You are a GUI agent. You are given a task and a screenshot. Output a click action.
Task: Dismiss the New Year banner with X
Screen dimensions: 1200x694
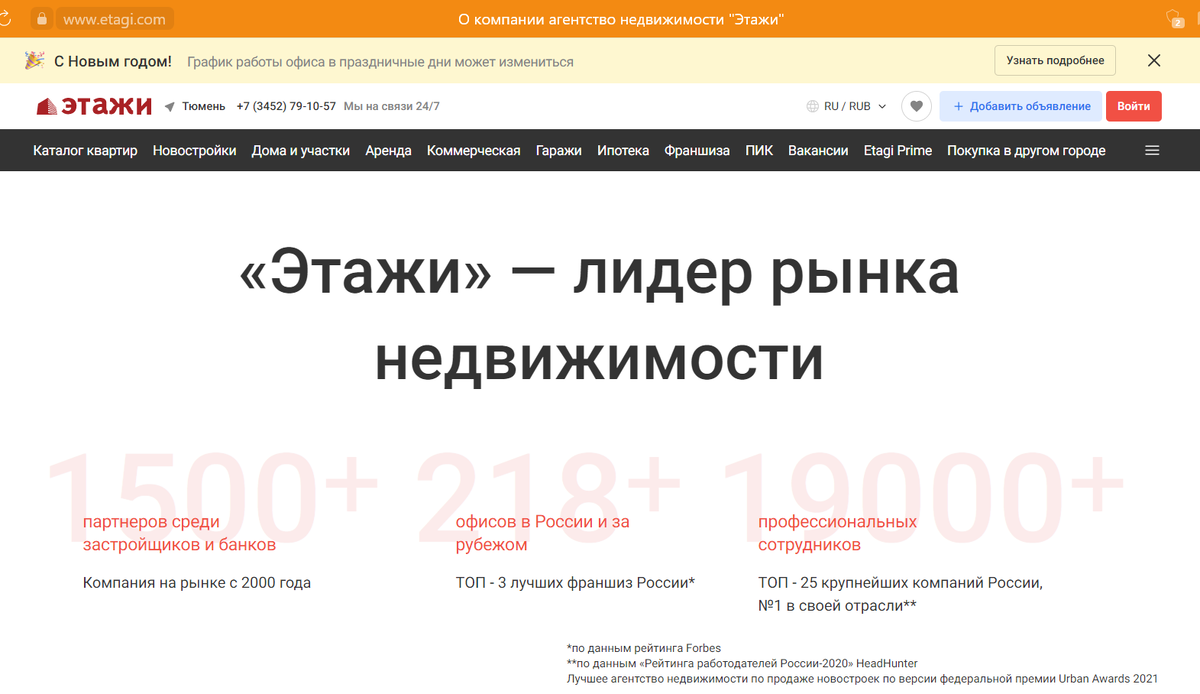pos(1154,61)
